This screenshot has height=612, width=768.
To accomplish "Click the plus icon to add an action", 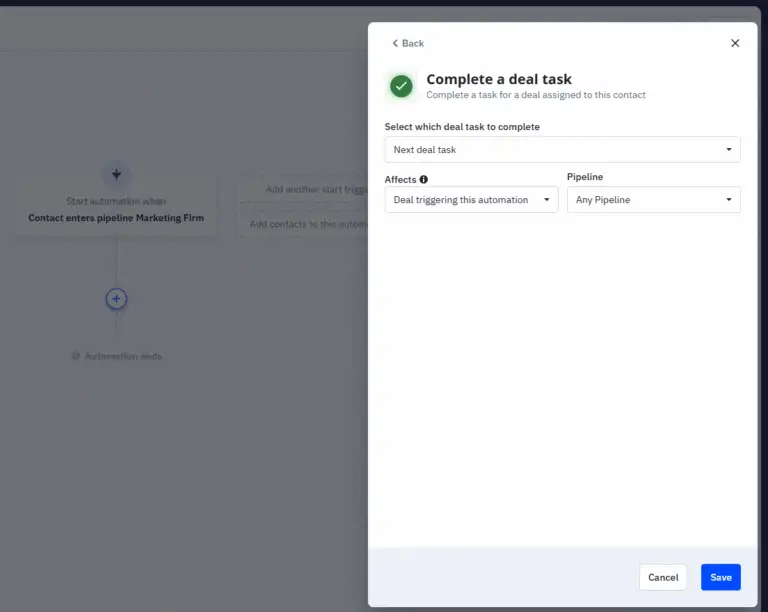I will [117, 299].
